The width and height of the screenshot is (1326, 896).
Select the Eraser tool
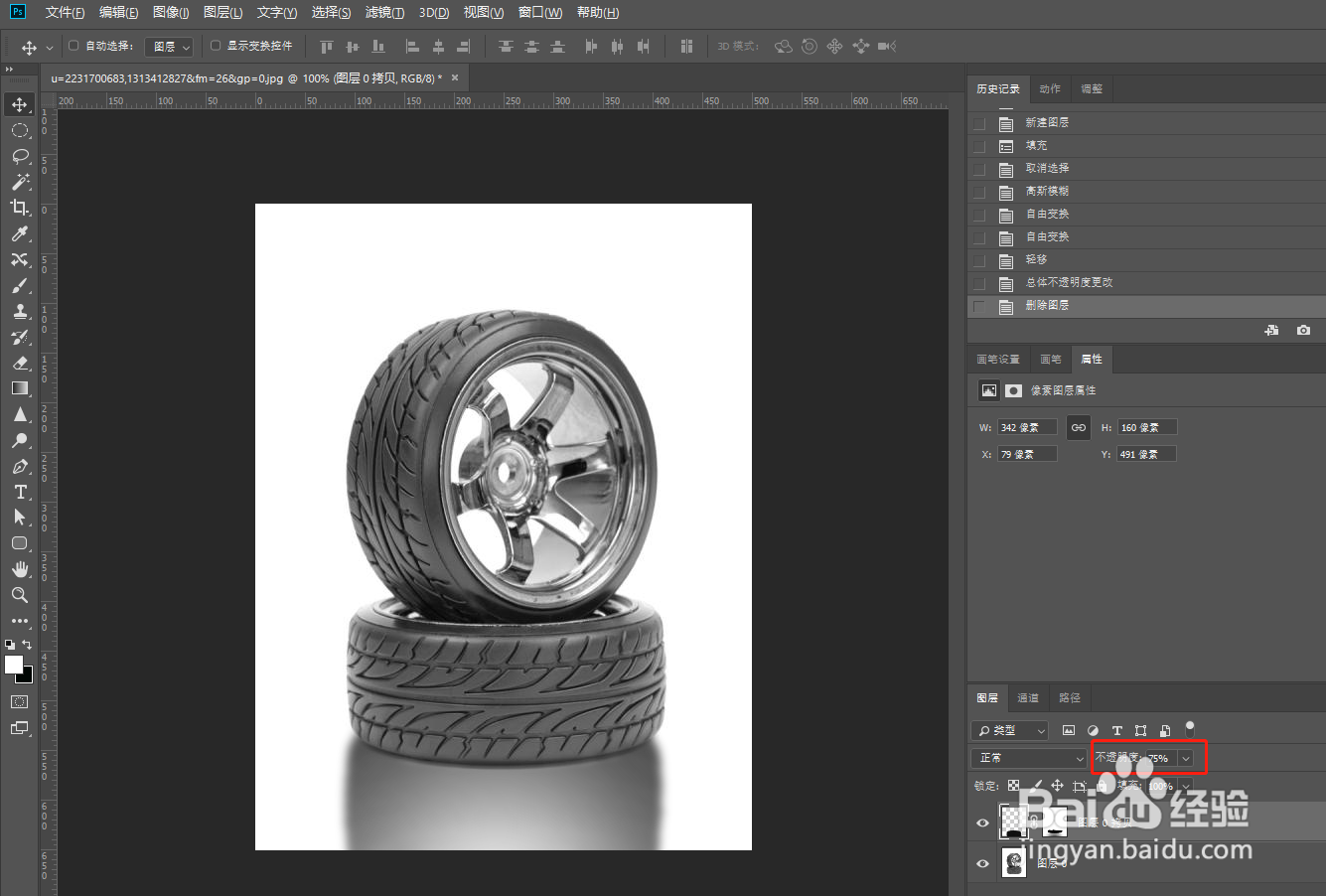tap(20, 363)
